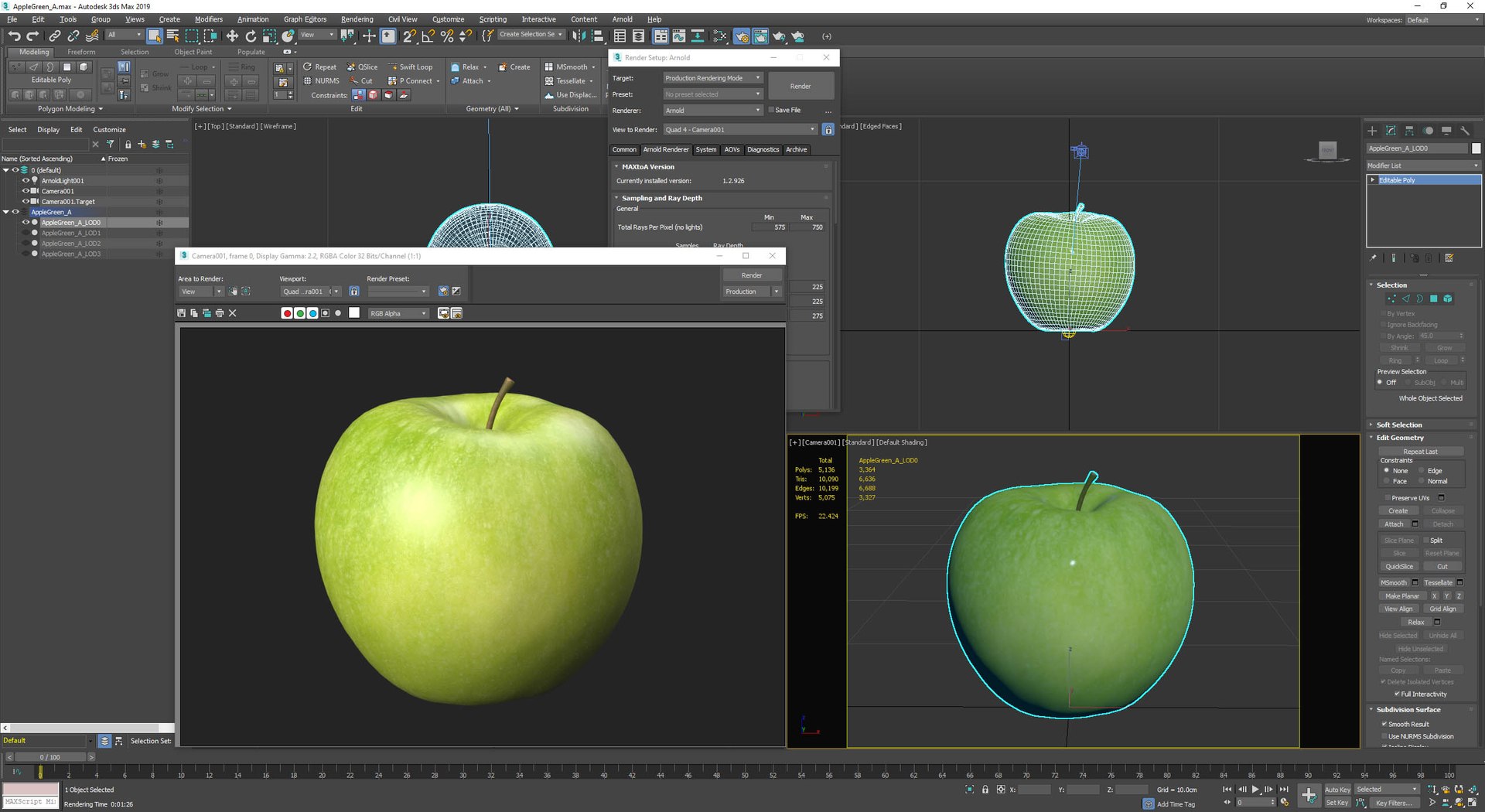Open Select by Name list icon
This screenshot has width=1485, height=812.
click(173, 36)
